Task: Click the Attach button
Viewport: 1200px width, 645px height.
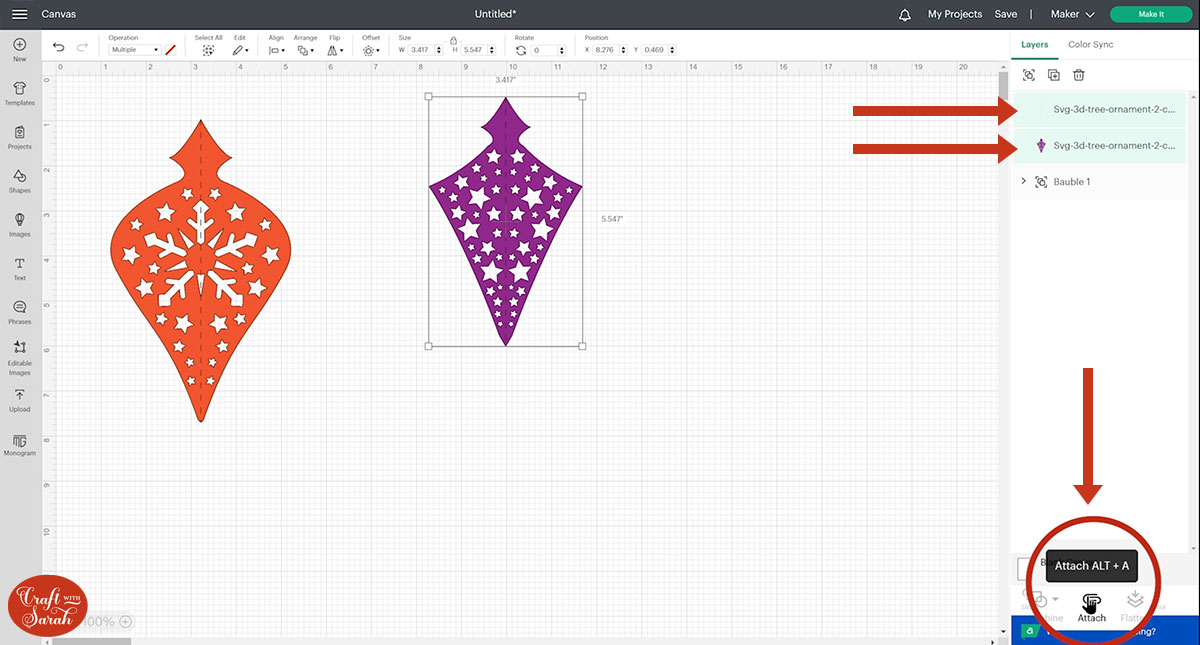Action: click(x=1091, y=605)
